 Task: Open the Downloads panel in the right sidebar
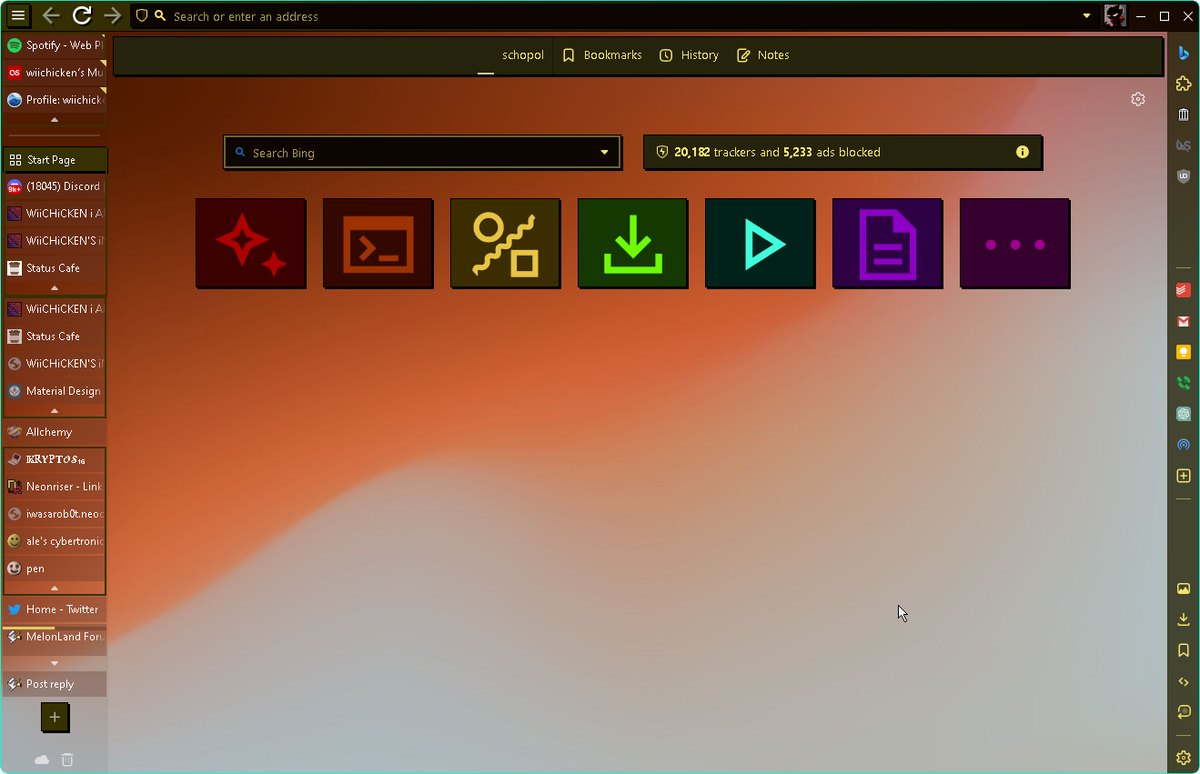coord(1183,620)
